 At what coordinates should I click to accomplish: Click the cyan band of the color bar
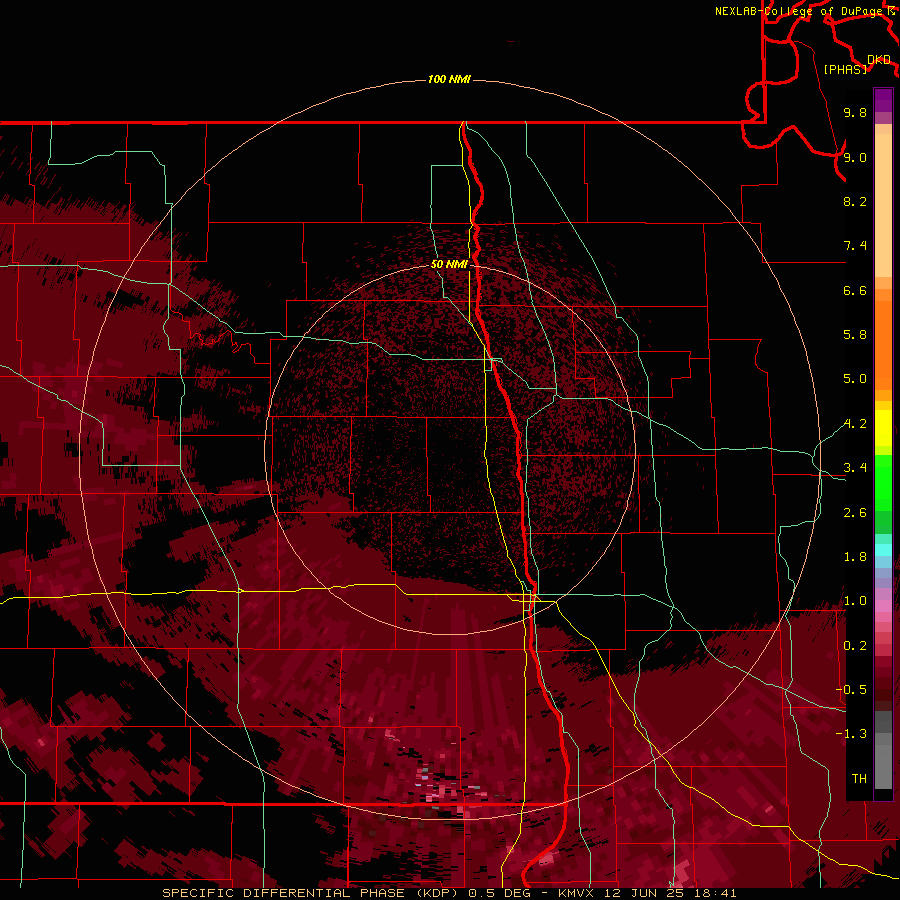[x=883, y=550]
